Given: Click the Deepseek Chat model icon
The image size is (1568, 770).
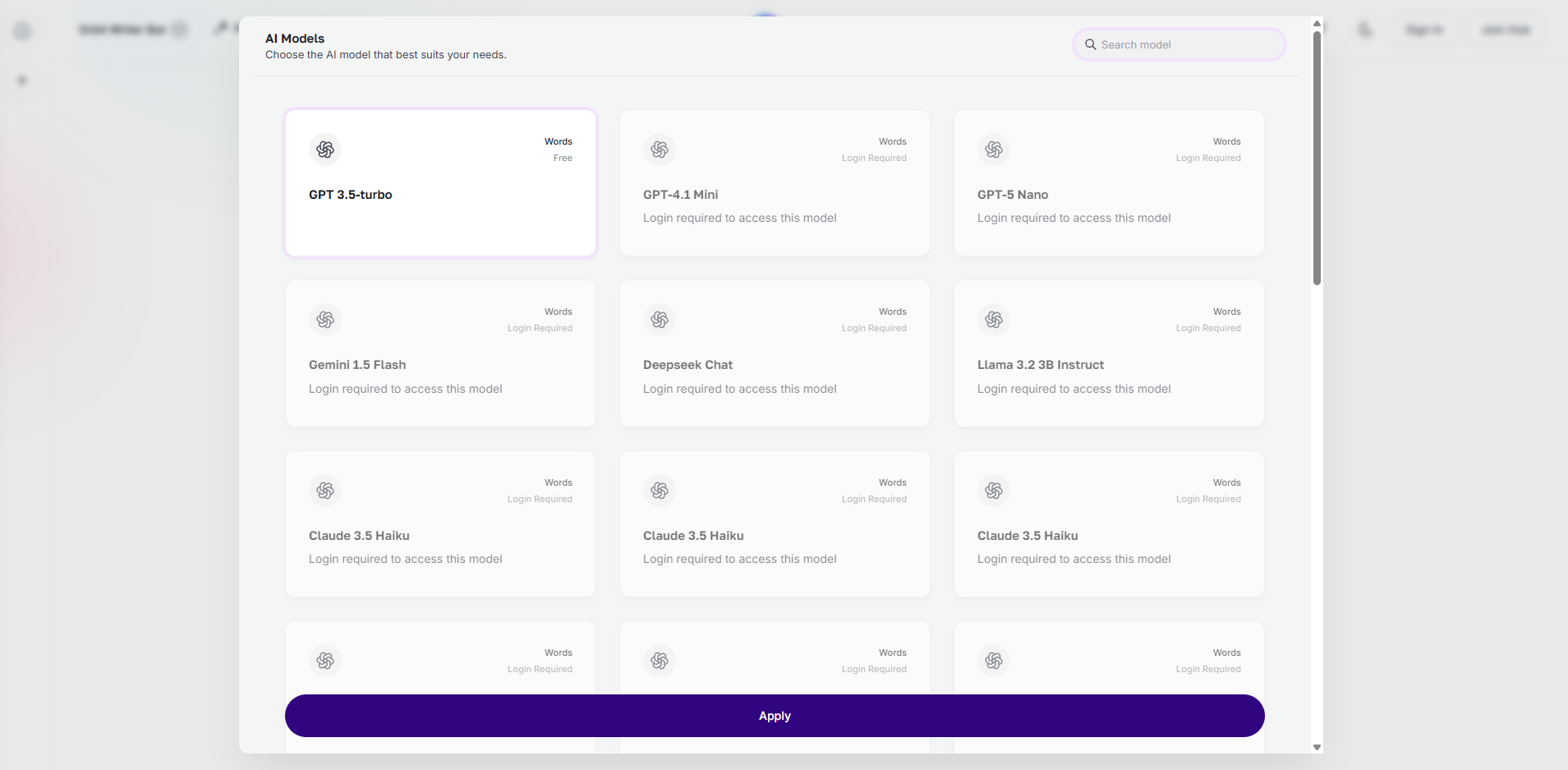Looking at the screenshot, I should (x=660, y=320).
